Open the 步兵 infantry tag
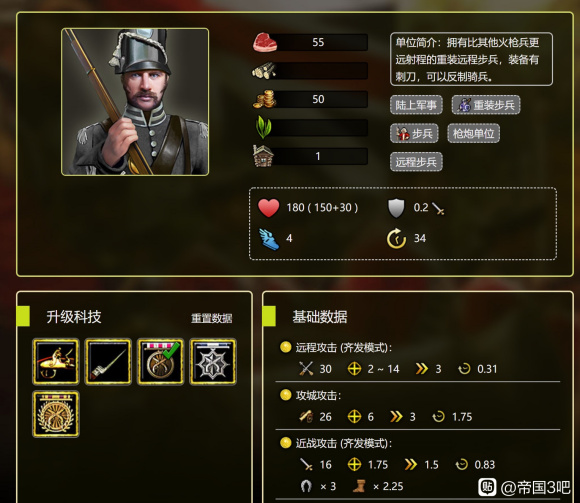 click(x=414, y=134)
